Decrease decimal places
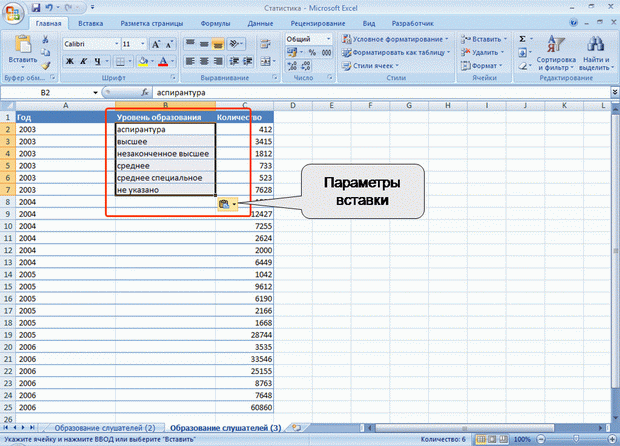The width and height of the screenshot is (620, 446). (x=306, y=66)
